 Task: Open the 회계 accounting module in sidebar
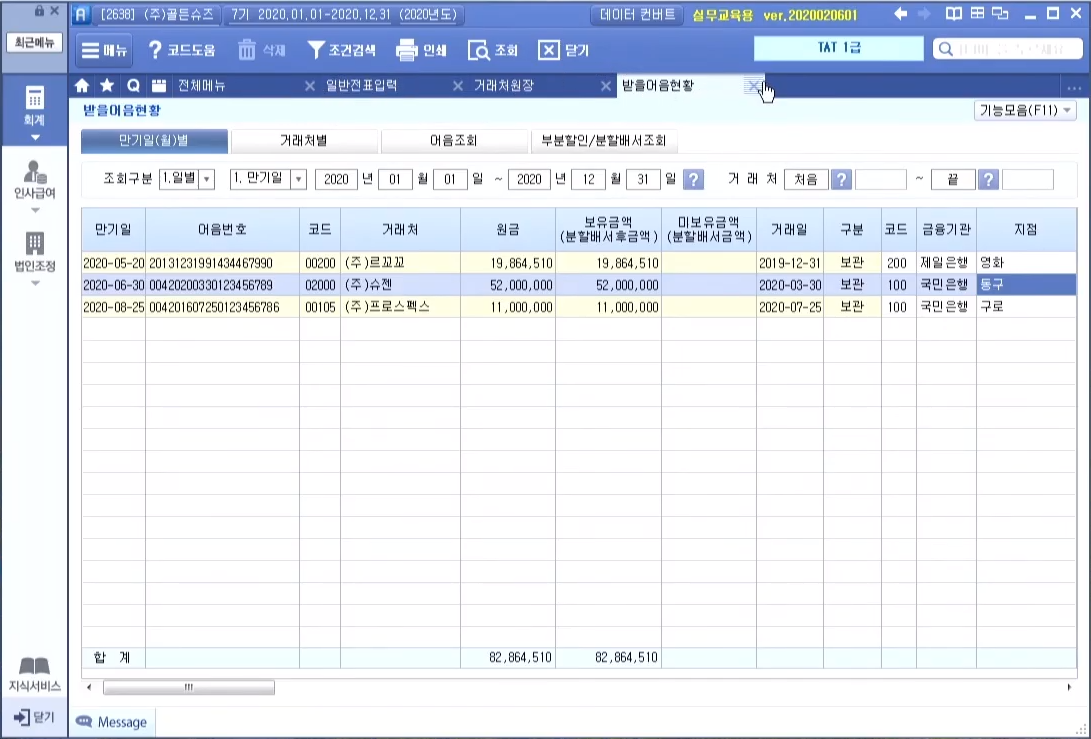pyautogui.click(x=35, y=106)
